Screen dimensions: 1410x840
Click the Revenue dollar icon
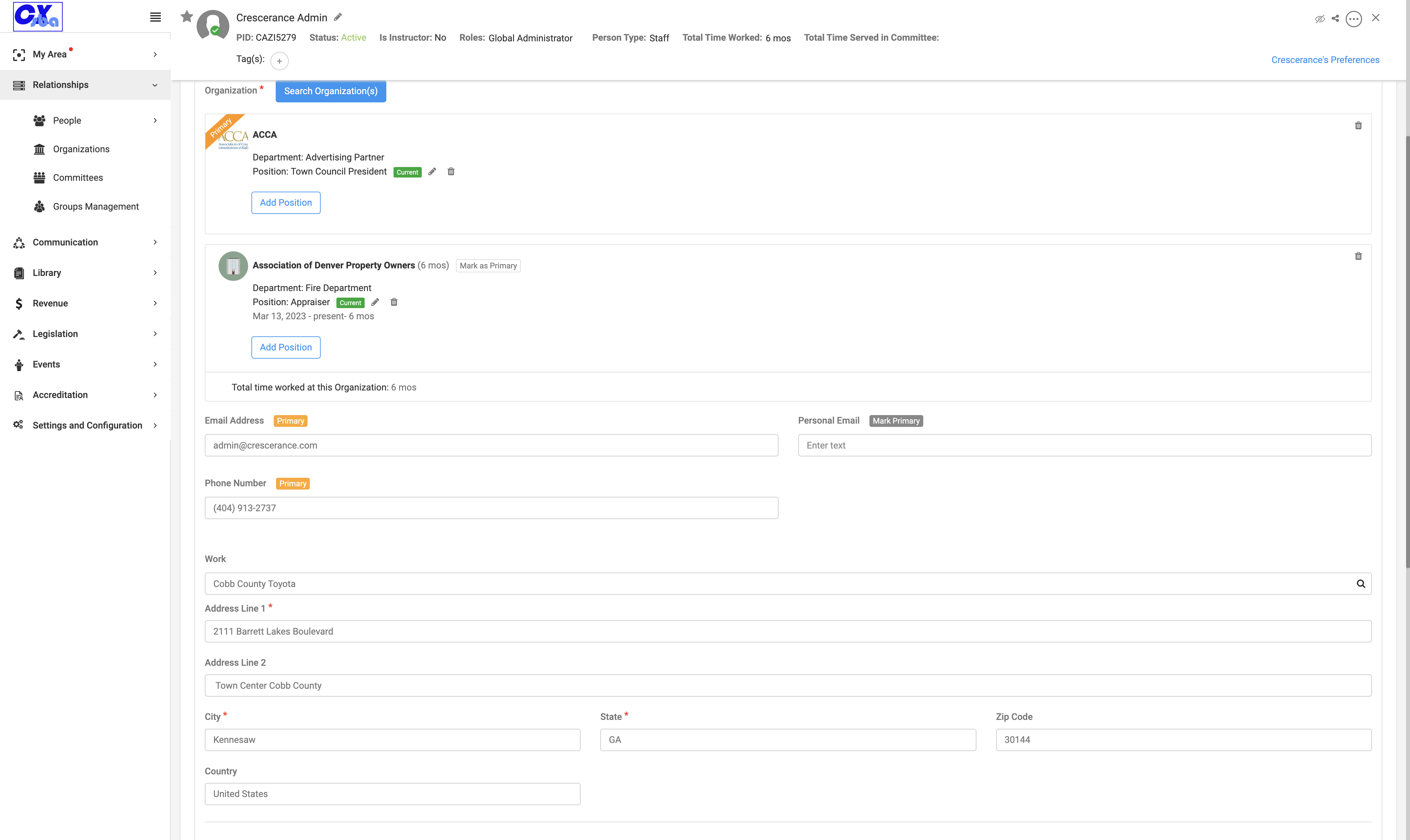[x=19, y=304]
